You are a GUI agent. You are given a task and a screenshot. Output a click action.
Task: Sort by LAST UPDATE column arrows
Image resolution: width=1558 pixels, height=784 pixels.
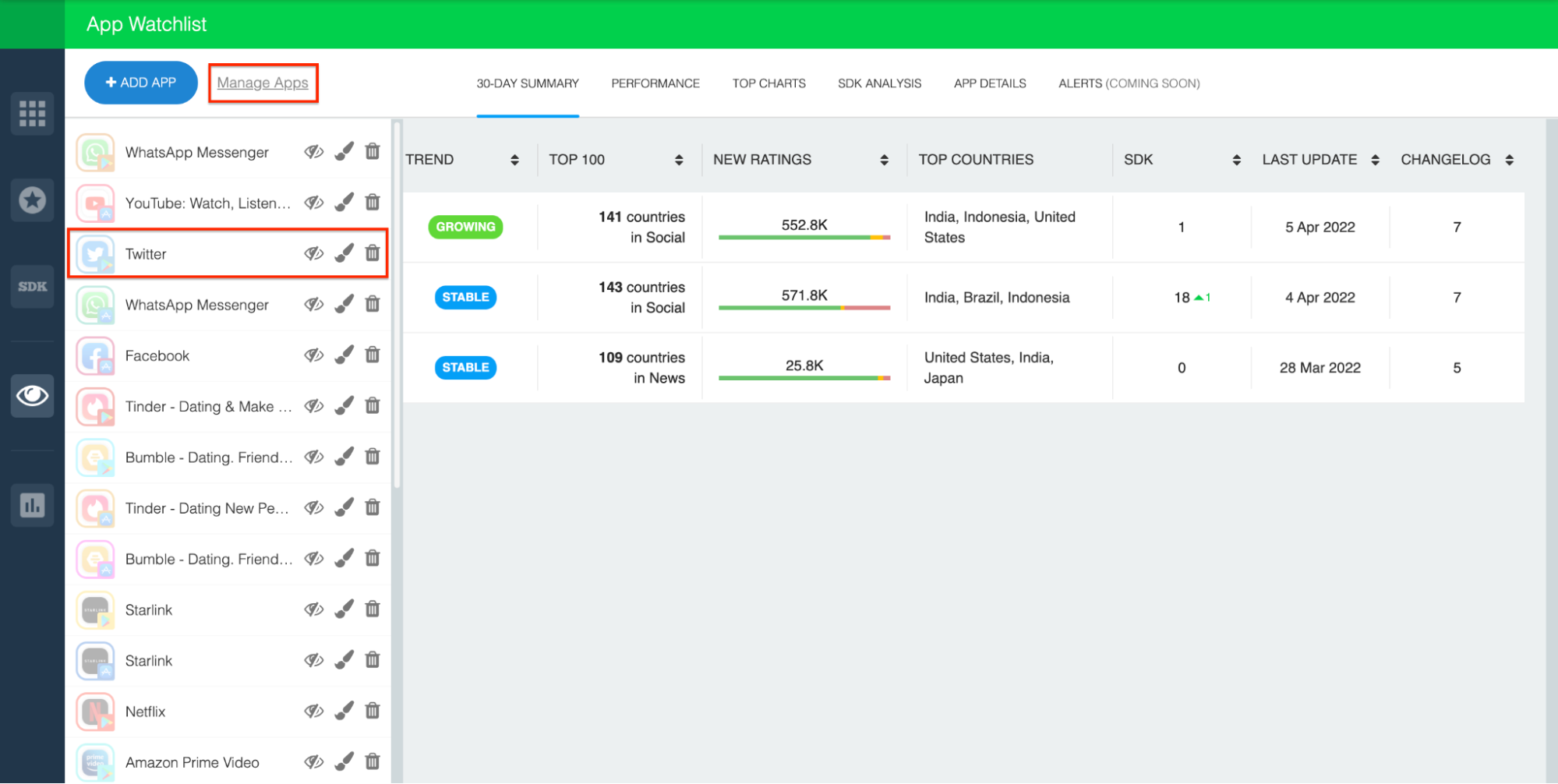coord(1375,160)
